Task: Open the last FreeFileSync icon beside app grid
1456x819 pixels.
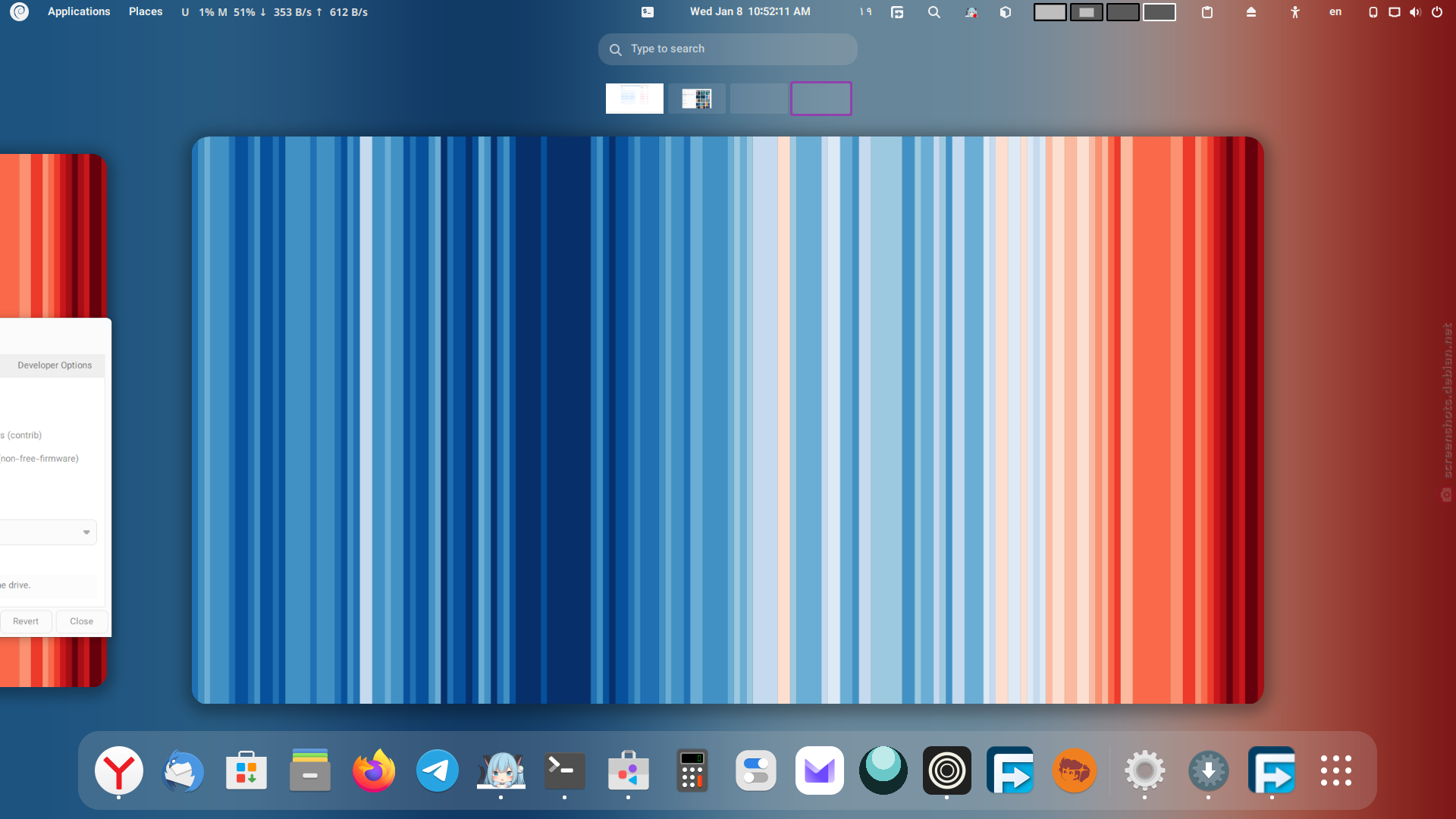Action: point(1272,771)
